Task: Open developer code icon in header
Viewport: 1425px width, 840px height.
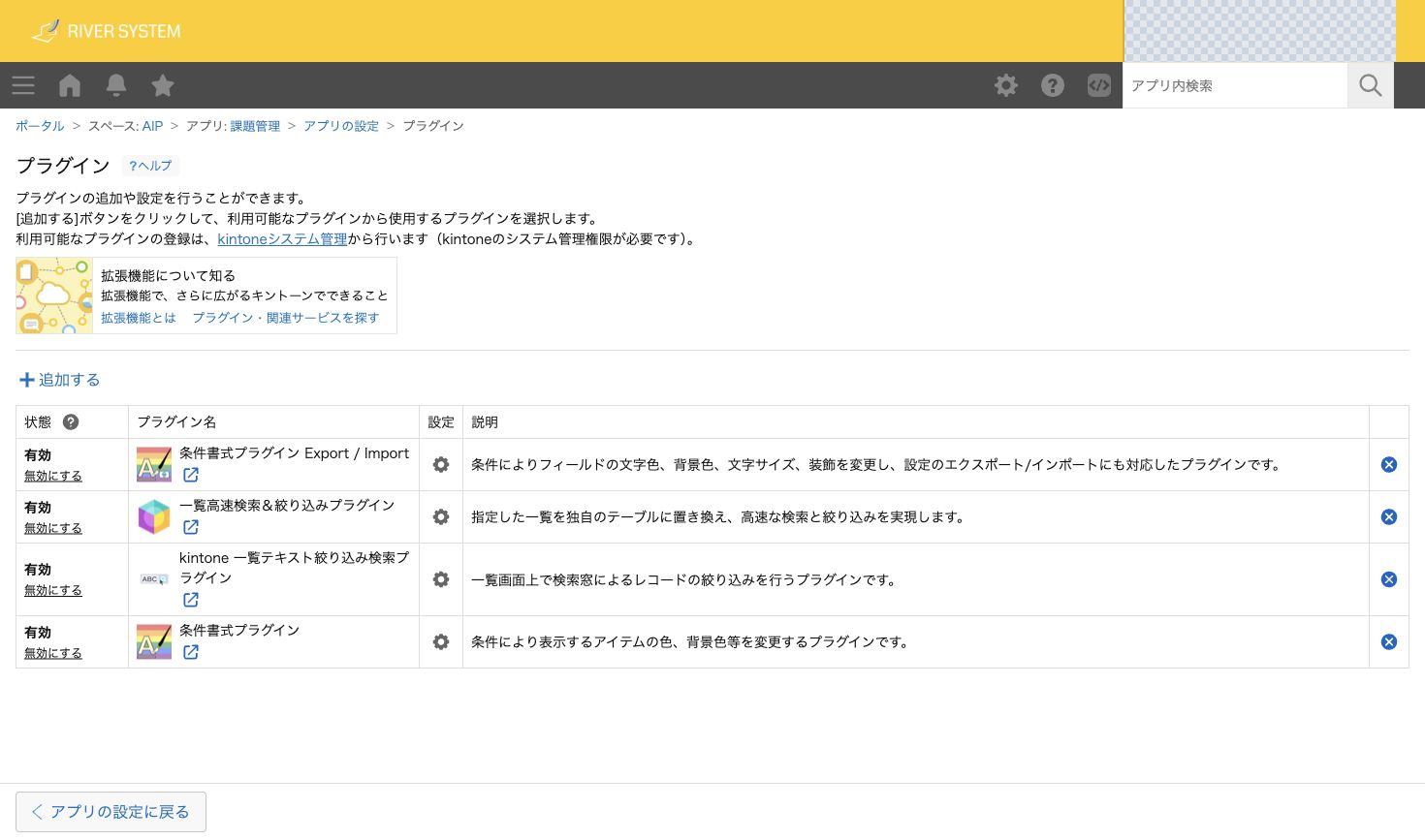Action: point(1099,85)
